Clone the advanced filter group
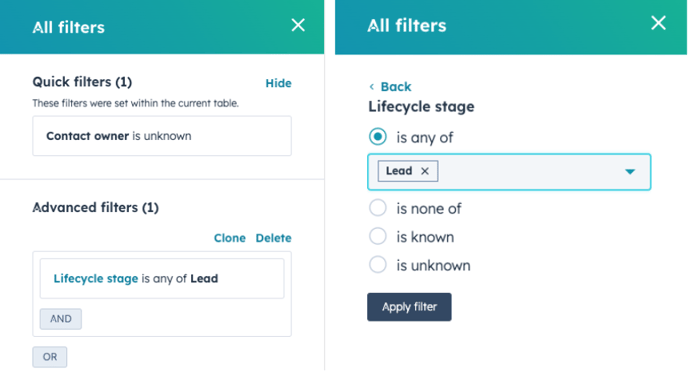 (x=229, y=238)
